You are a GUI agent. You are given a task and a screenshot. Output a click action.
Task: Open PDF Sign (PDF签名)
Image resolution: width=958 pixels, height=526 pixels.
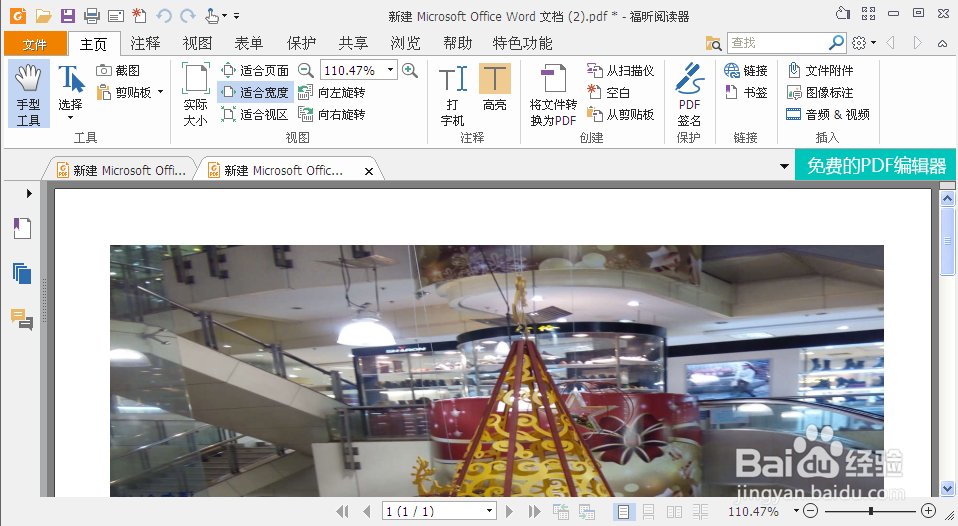point(689,95)
